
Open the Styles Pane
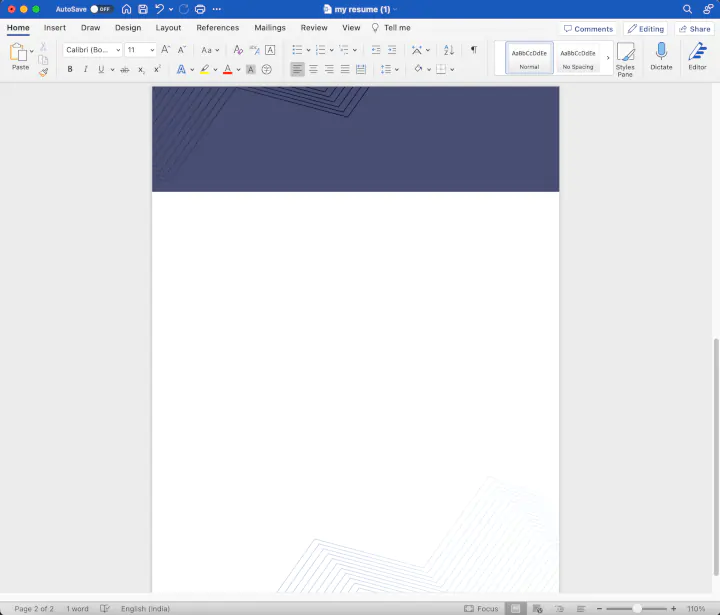pyautogui.click(x=625, y=59)
